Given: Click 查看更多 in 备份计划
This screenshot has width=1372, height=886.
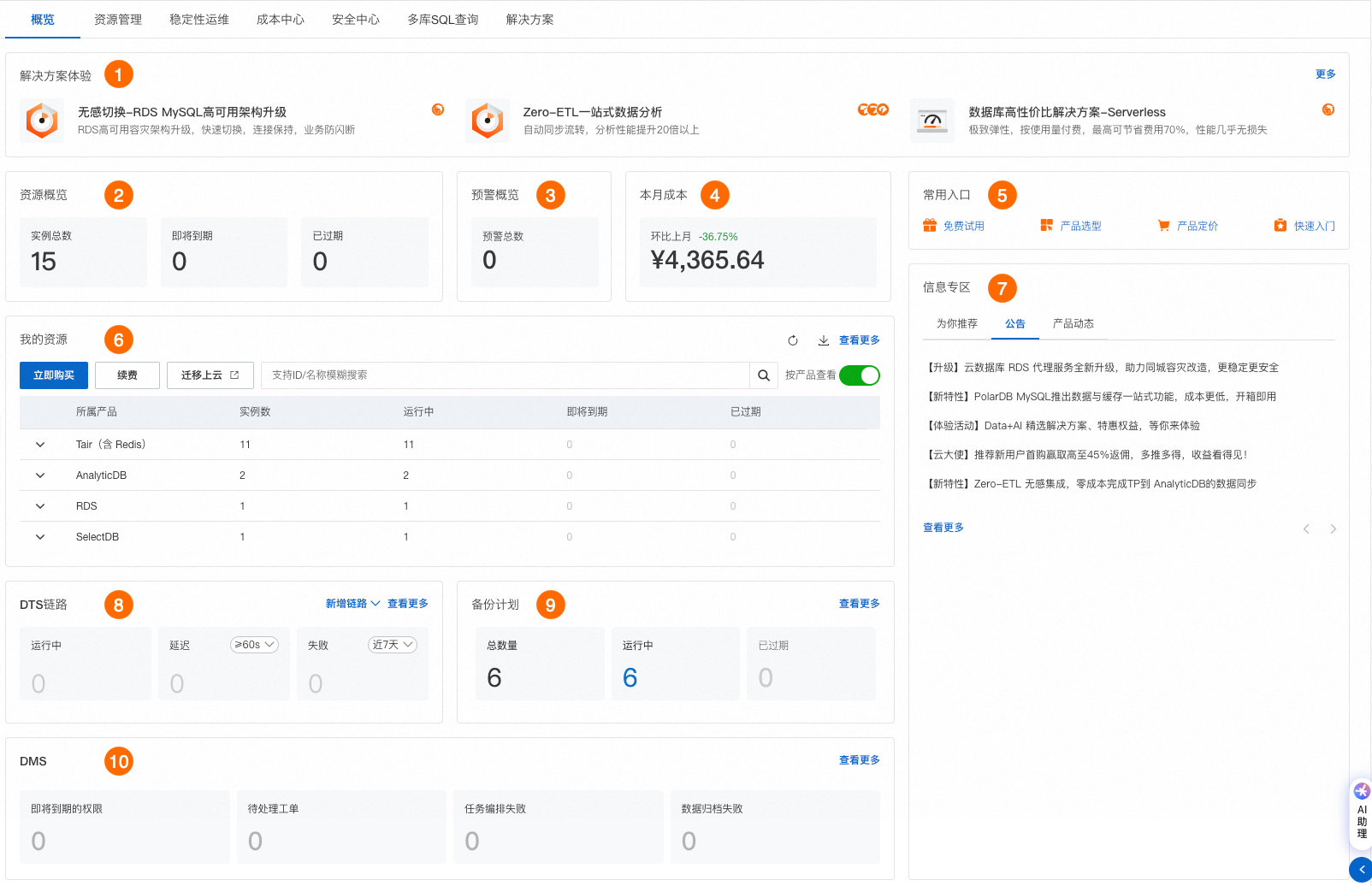Looking at the screenshot, I should click(x=860, y=604).
